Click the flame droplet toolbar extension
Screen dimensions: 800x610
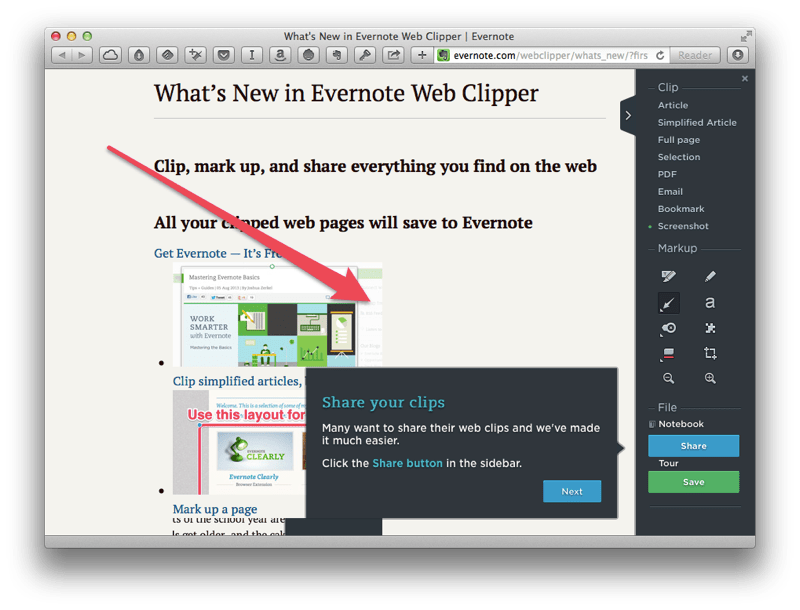(x=139, y=55)
